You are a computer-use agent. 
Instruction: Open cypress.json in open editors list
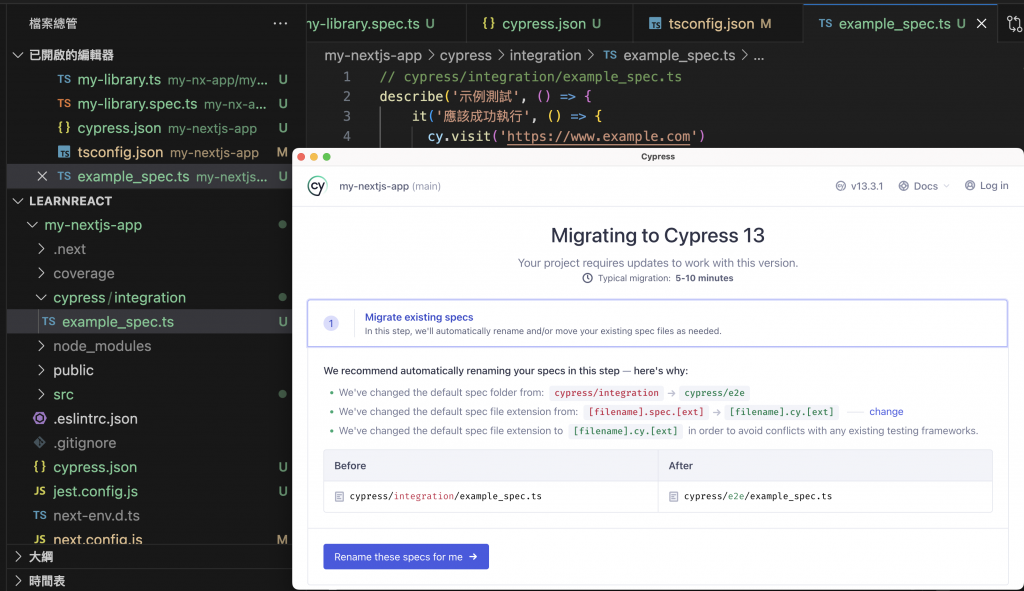pyautogui.click(x=150, y=127)
